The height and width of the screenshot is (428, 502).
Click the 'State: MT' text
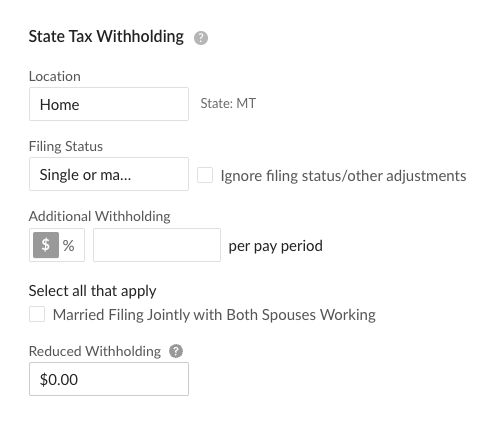pyautogui.click(x=228, y=103)
